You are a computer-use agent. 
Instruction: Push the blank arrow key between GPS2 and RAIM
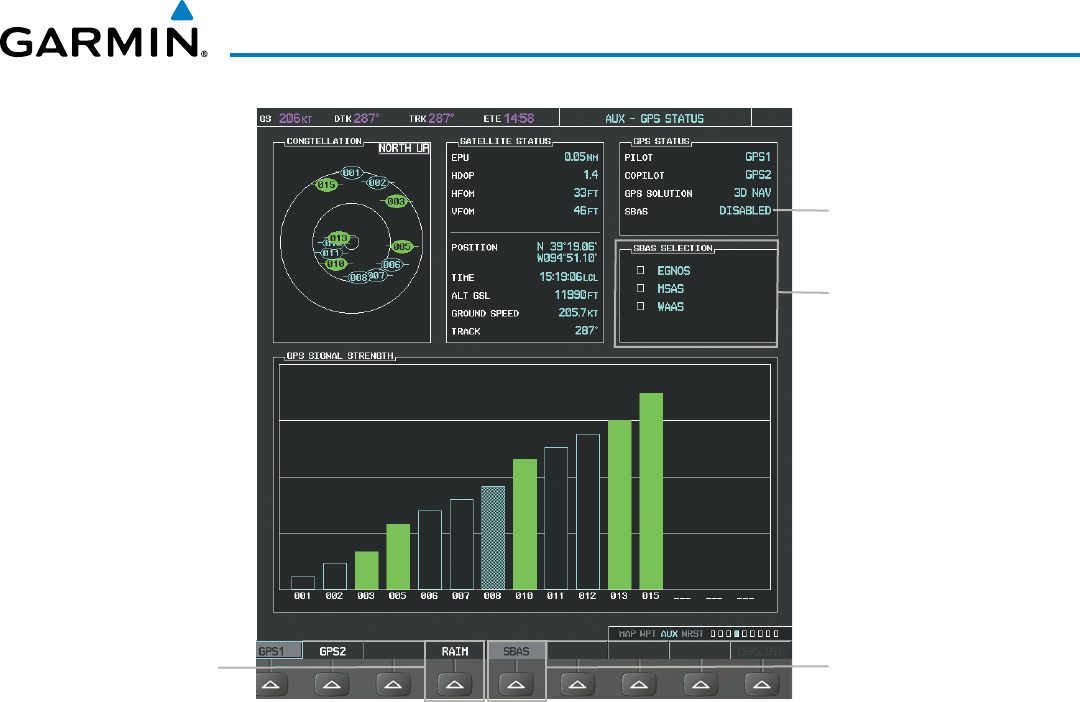[393, 684]
